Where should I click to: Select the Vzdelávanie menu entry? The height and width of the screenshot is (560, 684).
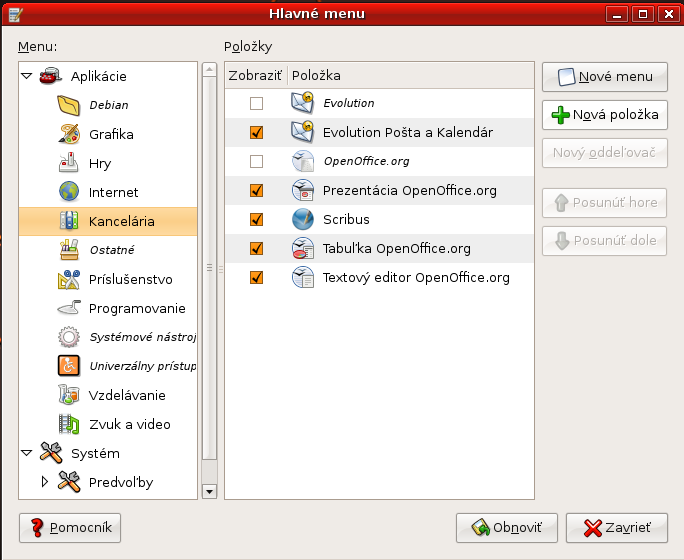[x=127, y=396]
